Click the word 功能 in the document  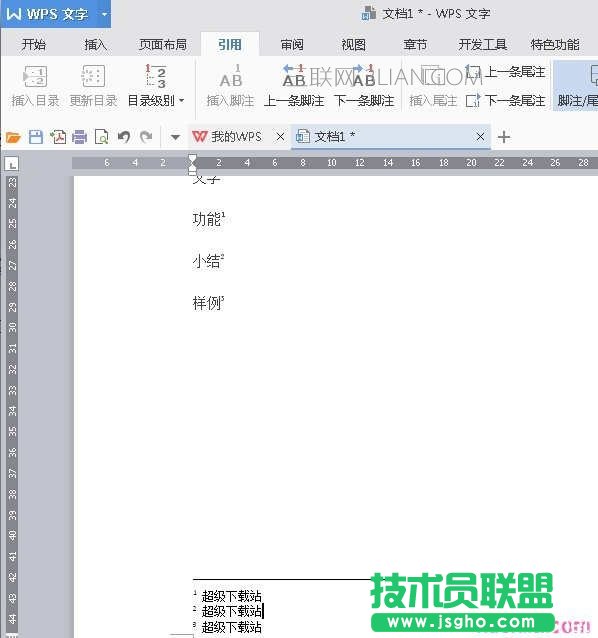207,219
